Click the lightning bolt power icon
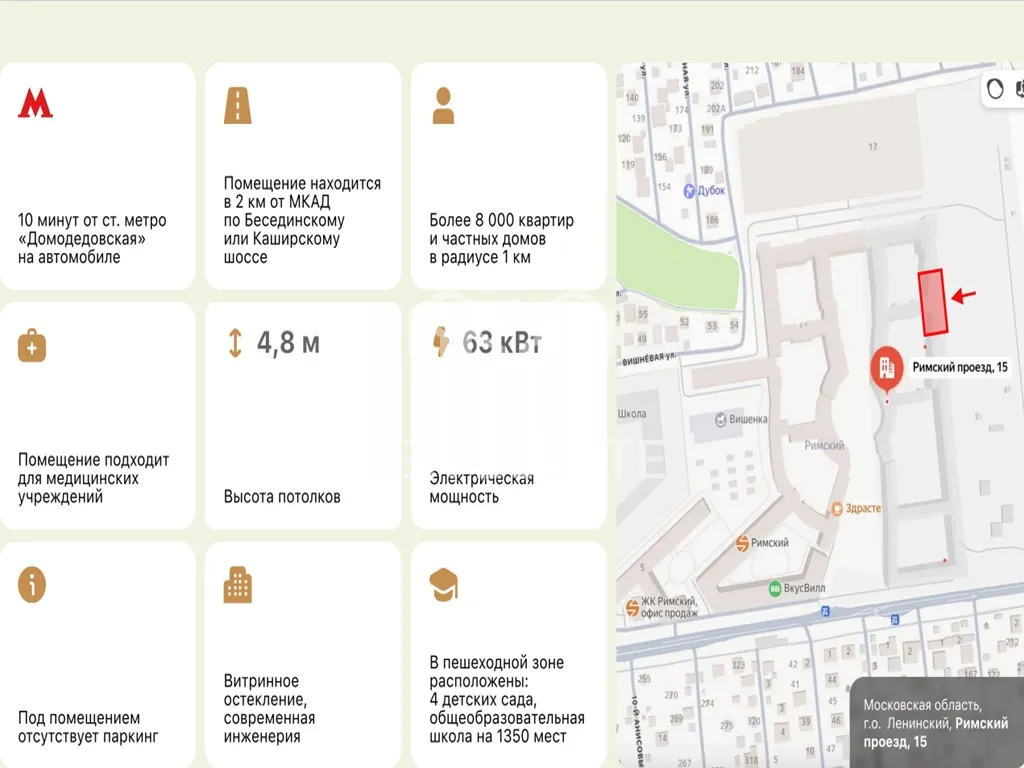1024x768 pixels. 440,342
